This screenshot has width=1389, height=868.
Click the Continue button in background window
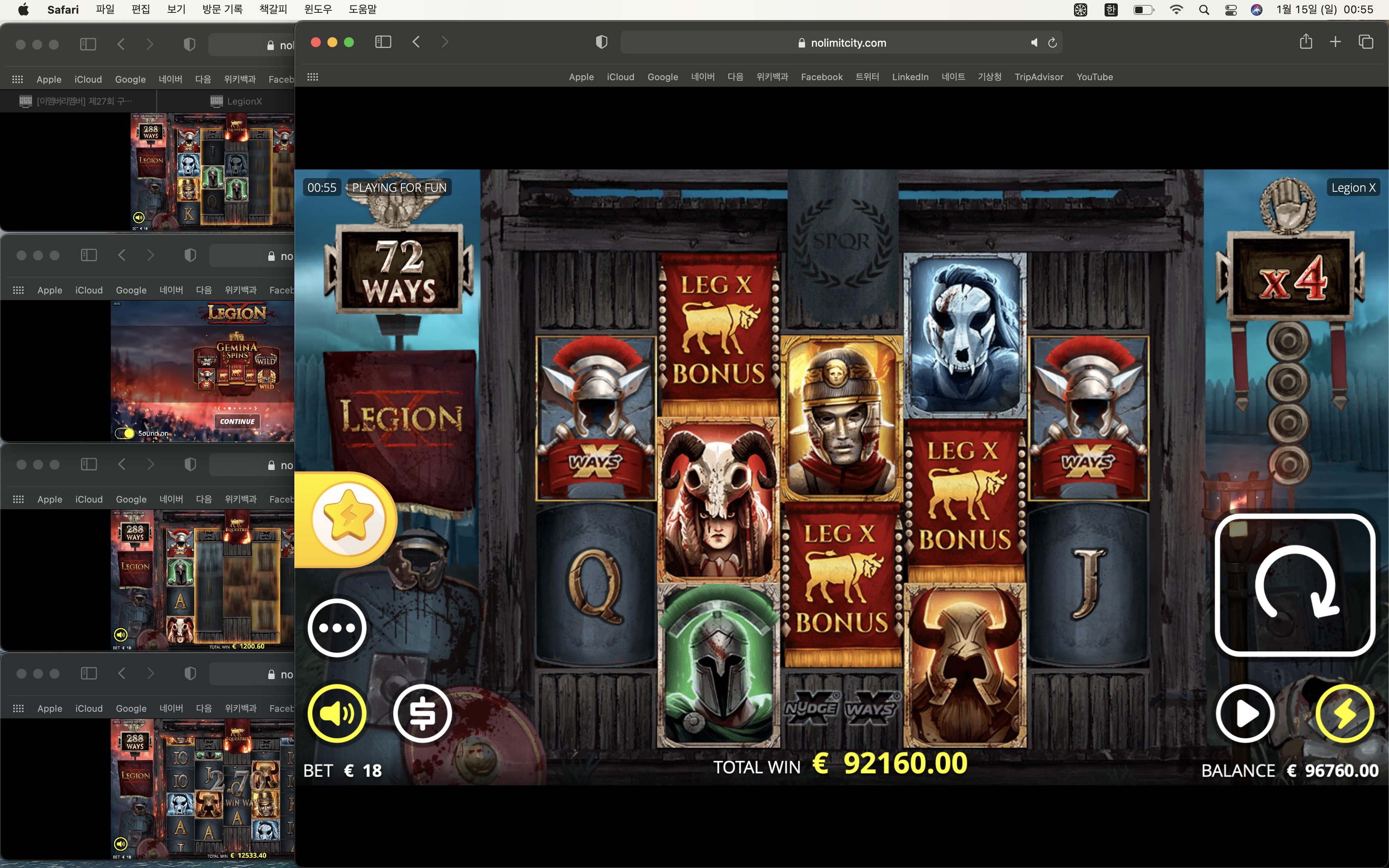237,421
